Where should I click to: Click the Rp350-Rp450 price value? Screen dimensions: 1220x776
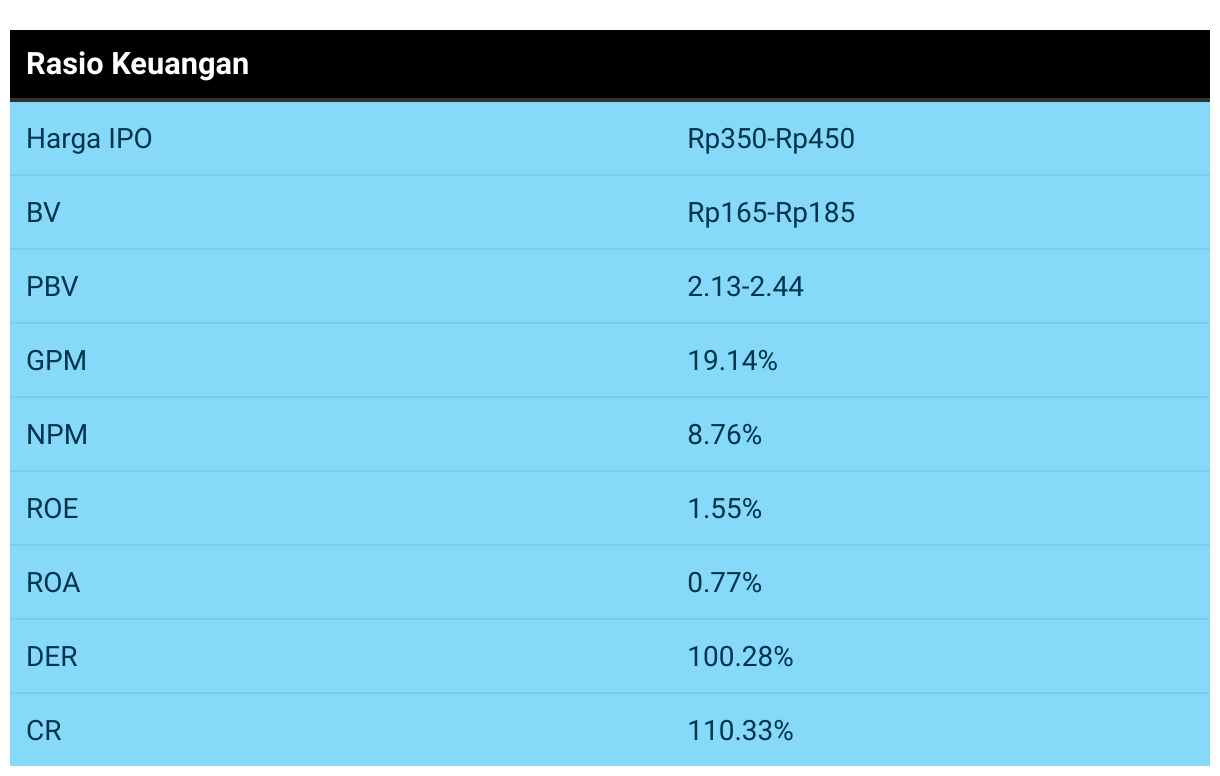[771, 139]
